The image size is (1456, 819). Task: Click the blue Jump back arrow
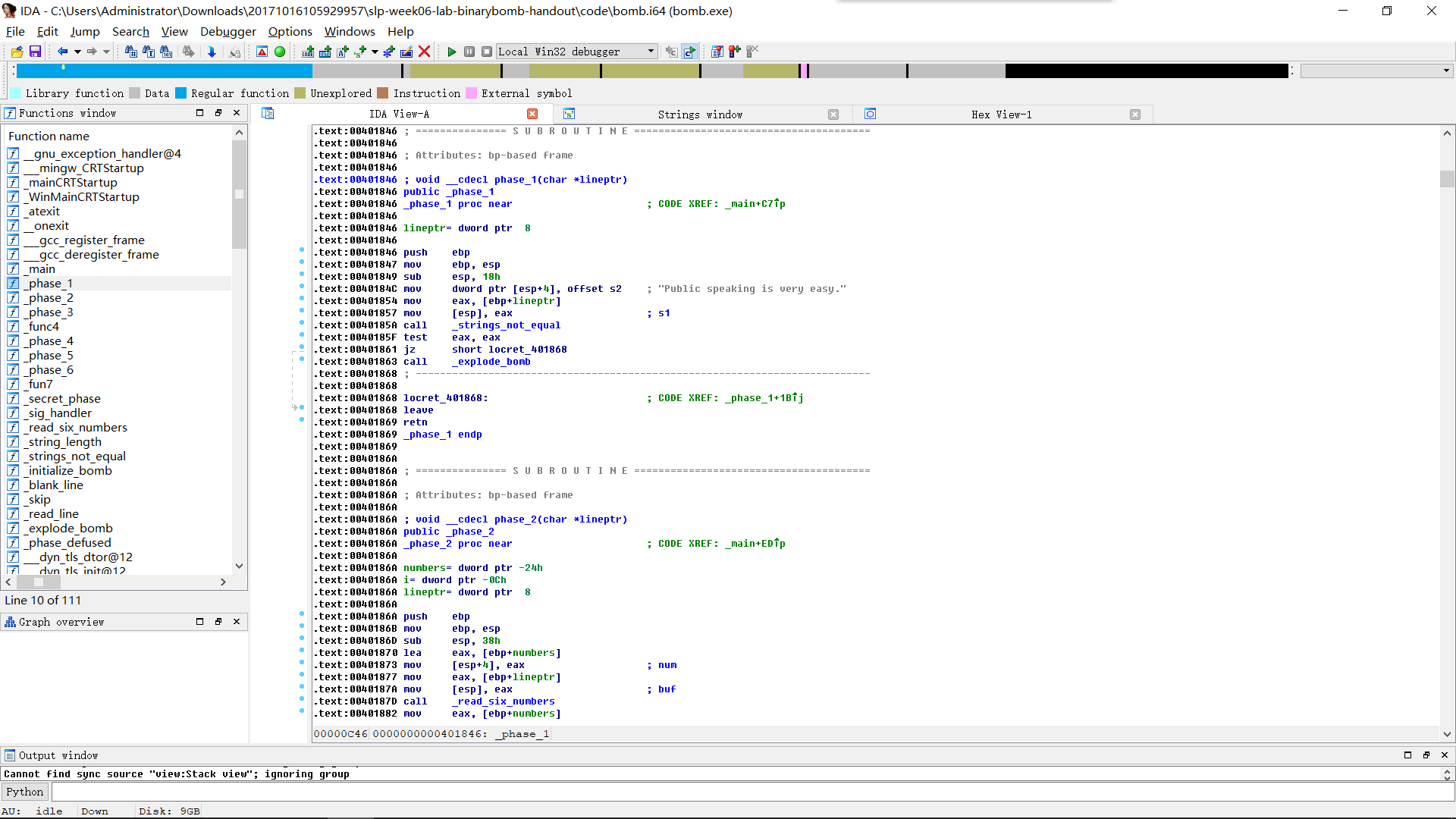point(62,52)
